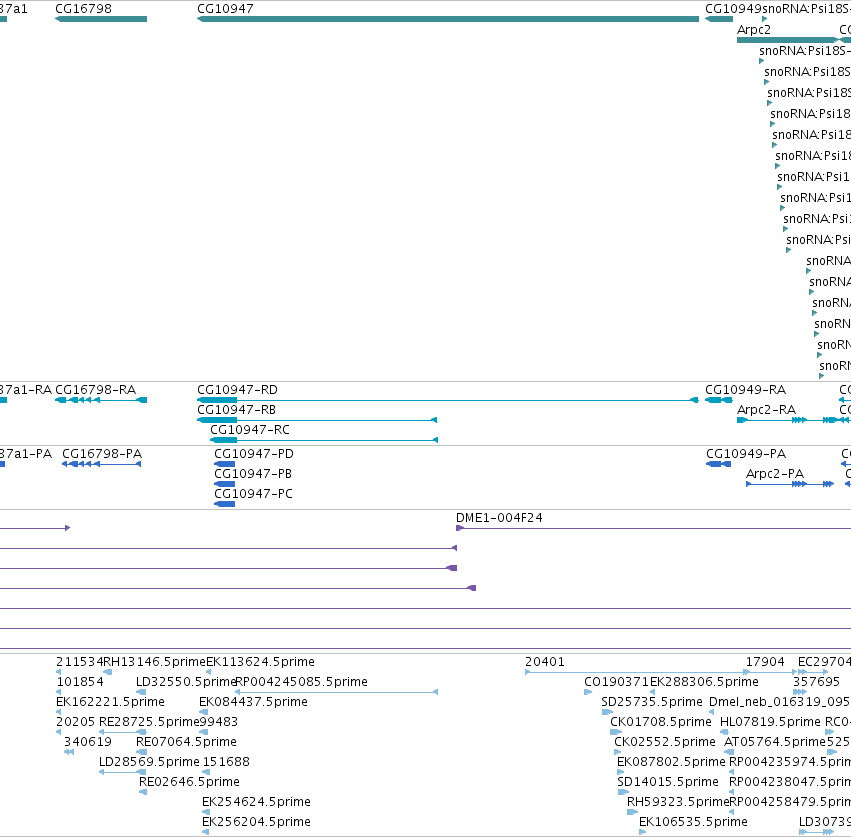
Task: Select transcript CG16798-RA label
Action: 96,390
